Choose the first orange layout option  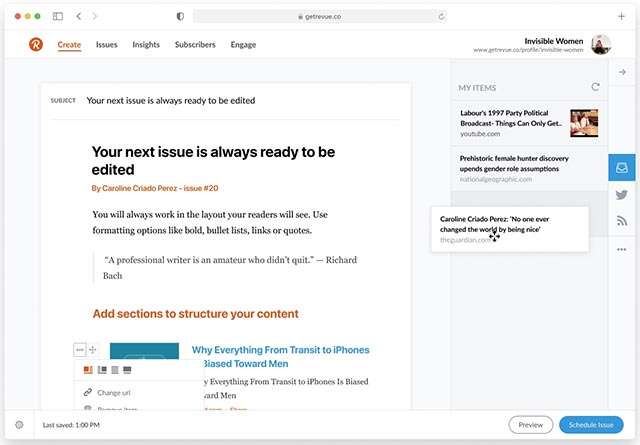click(88, 370)
